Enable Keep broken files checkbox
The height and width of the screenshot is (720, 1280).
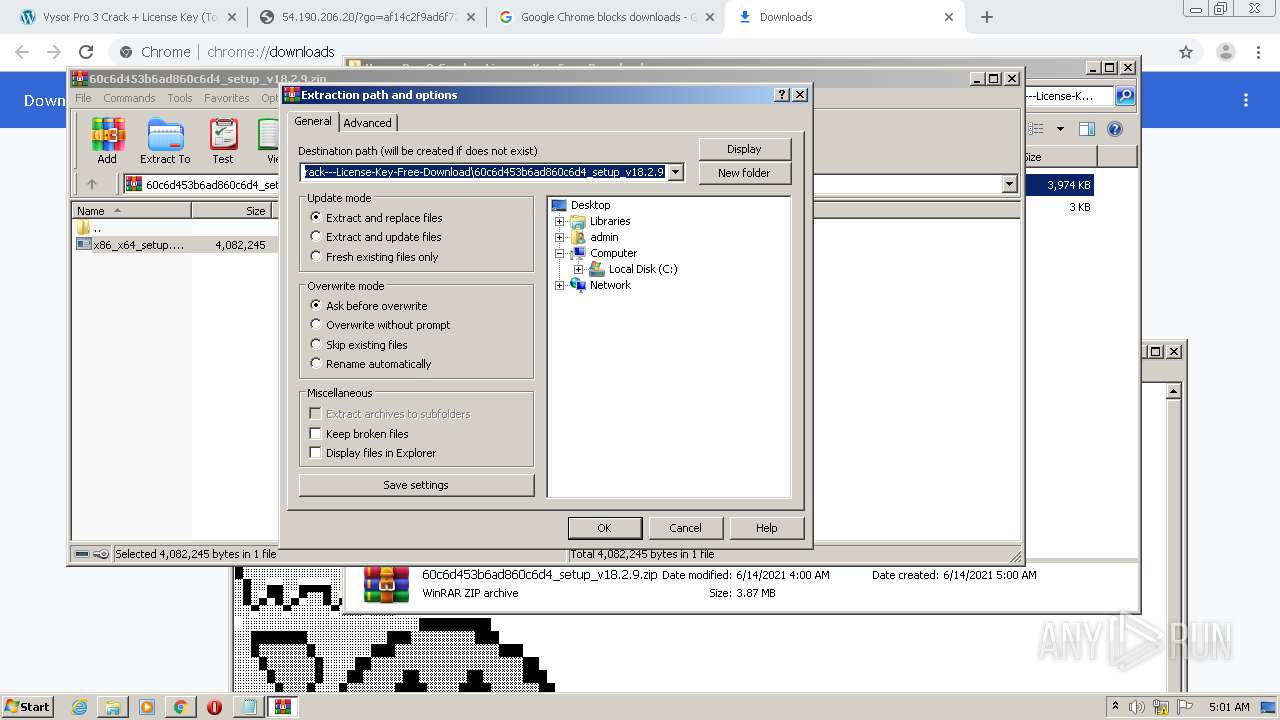315,434
